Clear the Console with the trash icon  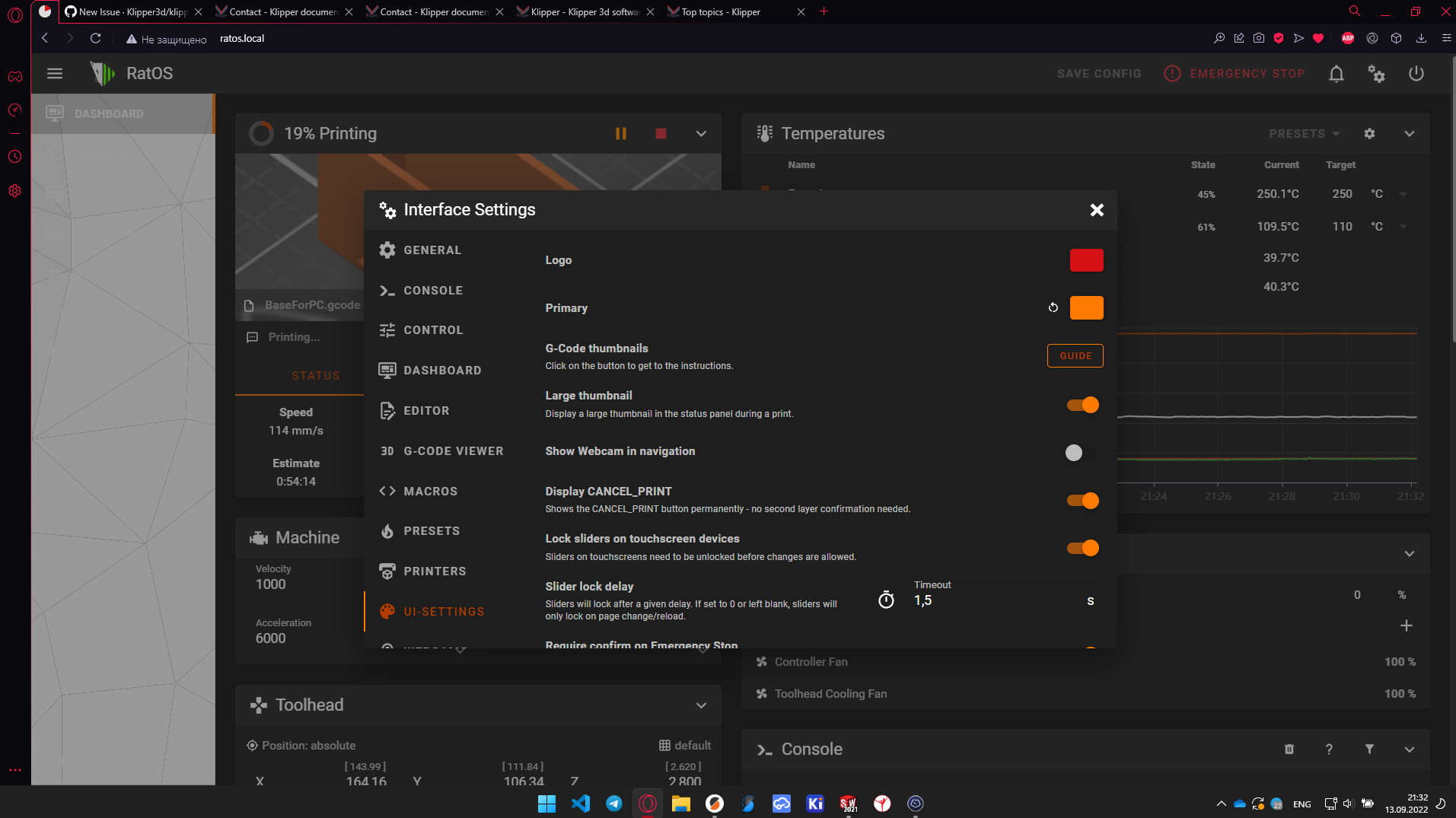click(1289, 750)
